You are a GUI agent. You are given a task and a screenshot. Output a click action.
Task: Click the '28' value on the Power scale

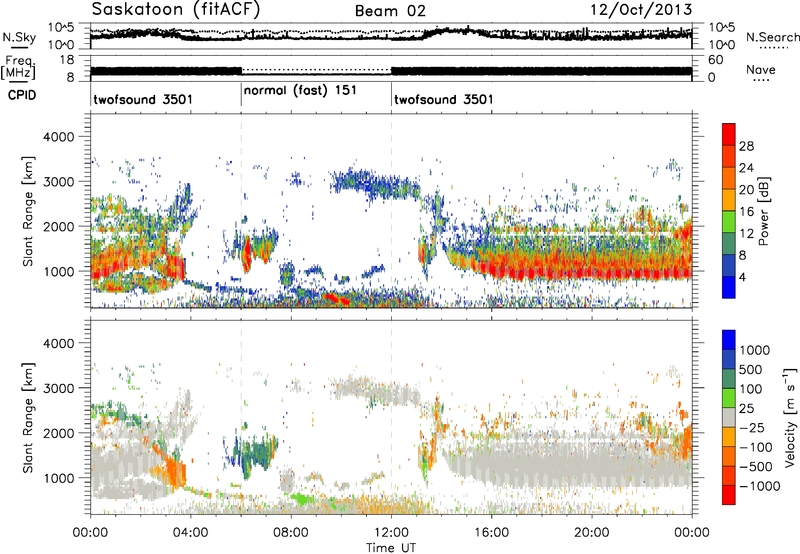click(746, 146)
